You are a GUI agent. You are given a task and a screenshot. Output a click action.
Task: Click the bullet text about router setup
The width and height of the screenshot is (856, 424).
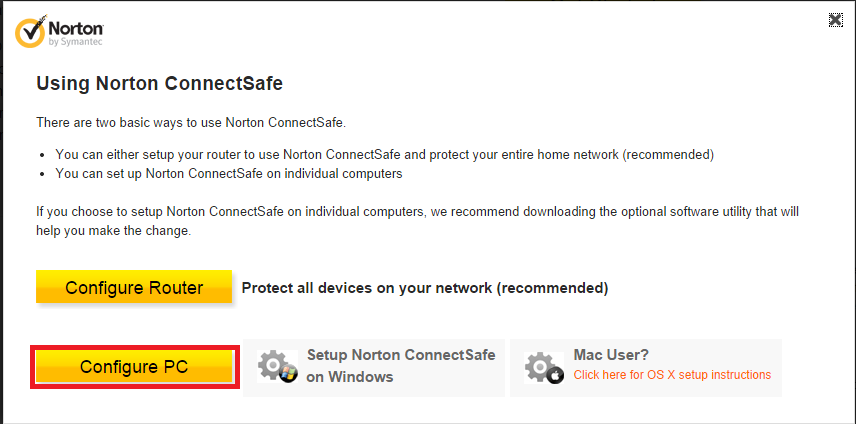385,155
